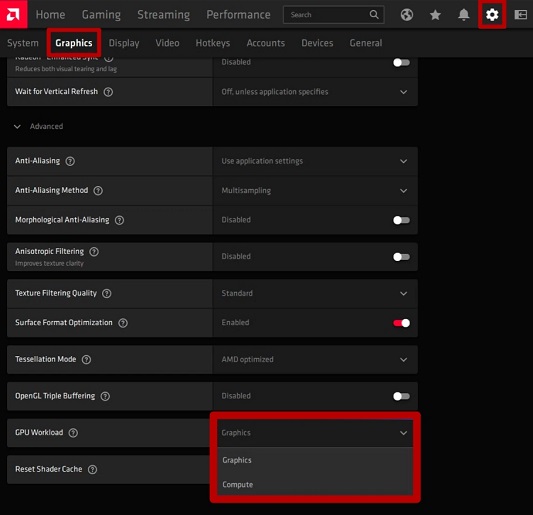The height and width of the screenshot is (515, 533).
Task: Enable Morphological Anti-Aliasing toggle
Action: pos(401,220)
